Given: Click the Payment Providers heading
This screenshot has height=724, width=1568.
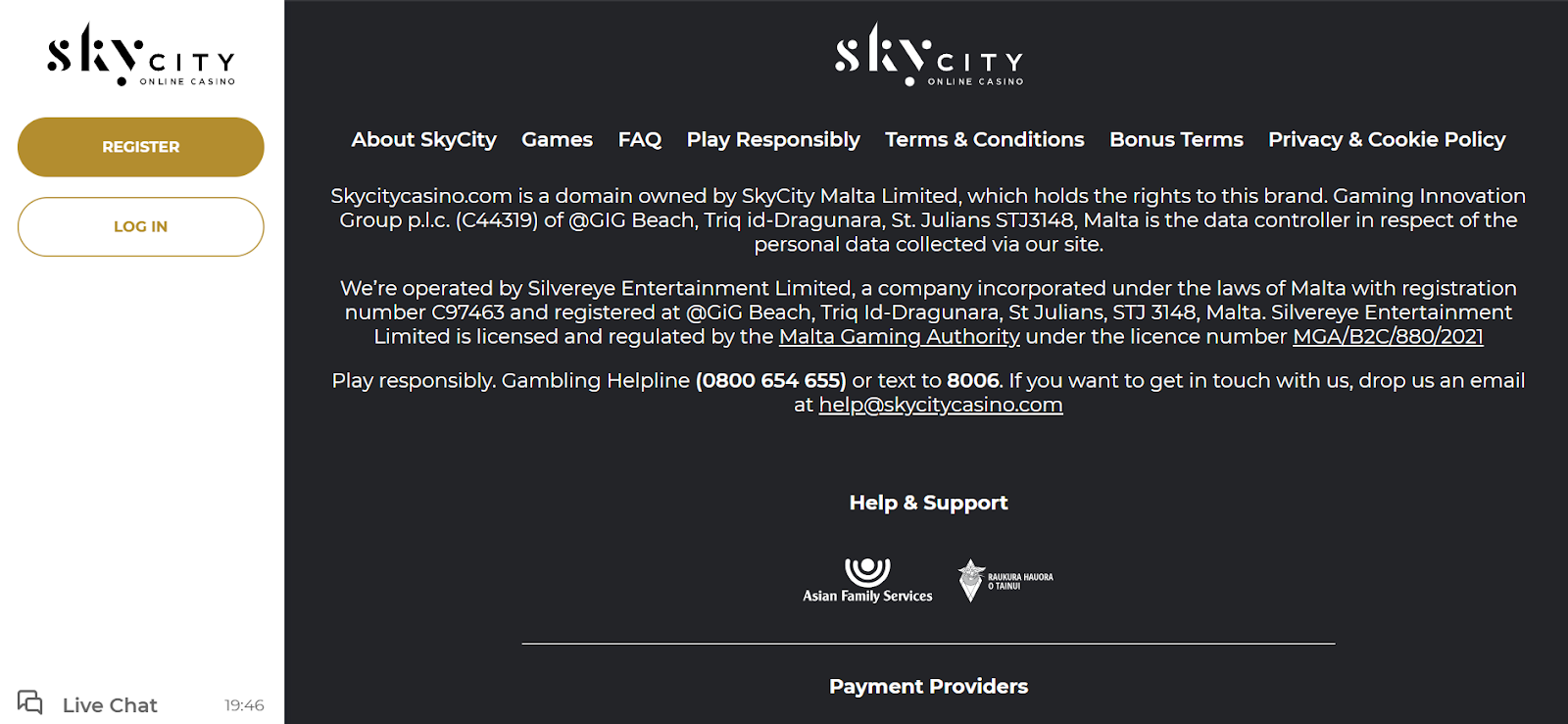Looking at the screenshot, I should (x=928, y=687).
